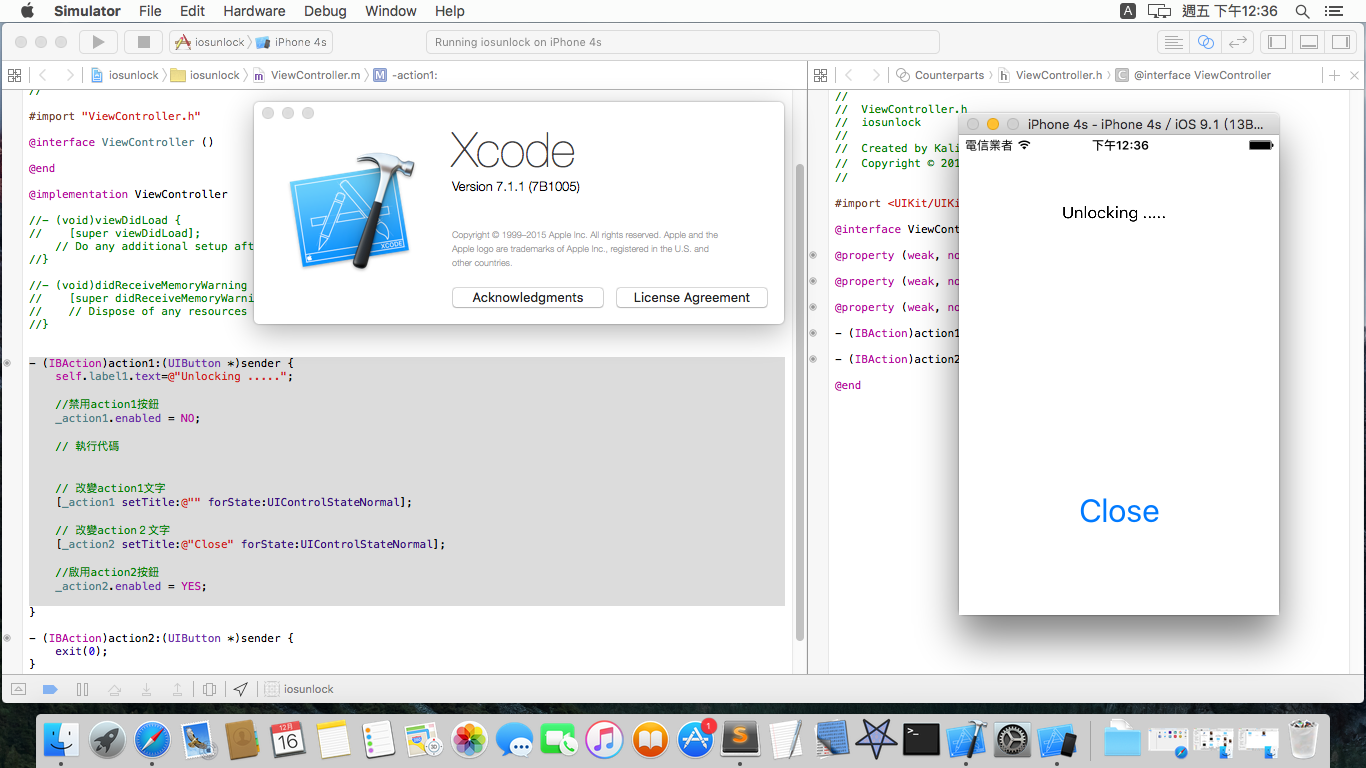Open ViewController.m jump bar segment

306,75
